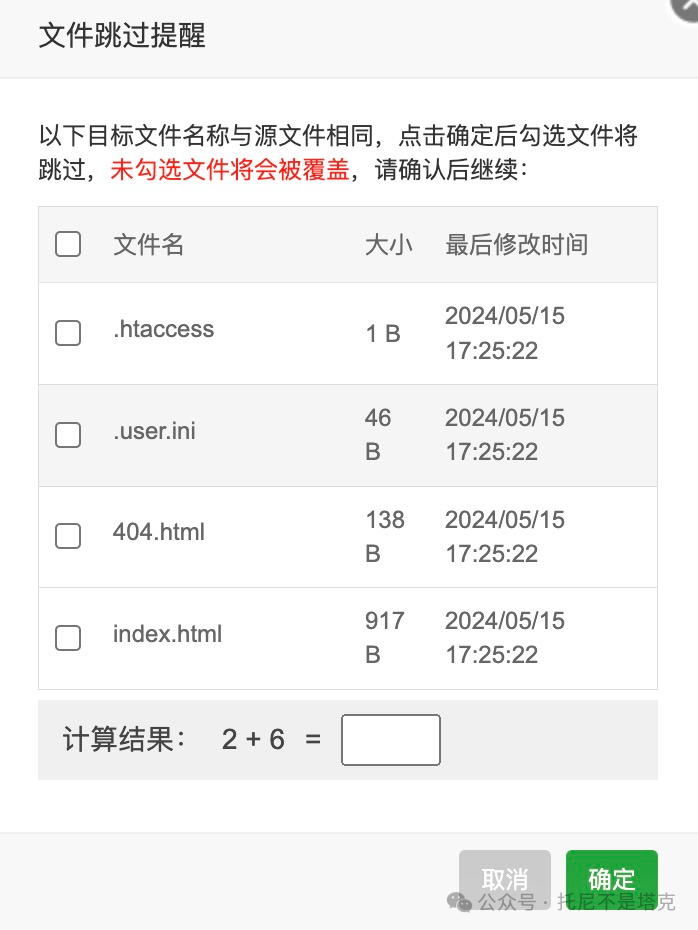Select the index.html row checkbox
The height and width of the screenshot is (930, 698).
(x=68, y=638)
